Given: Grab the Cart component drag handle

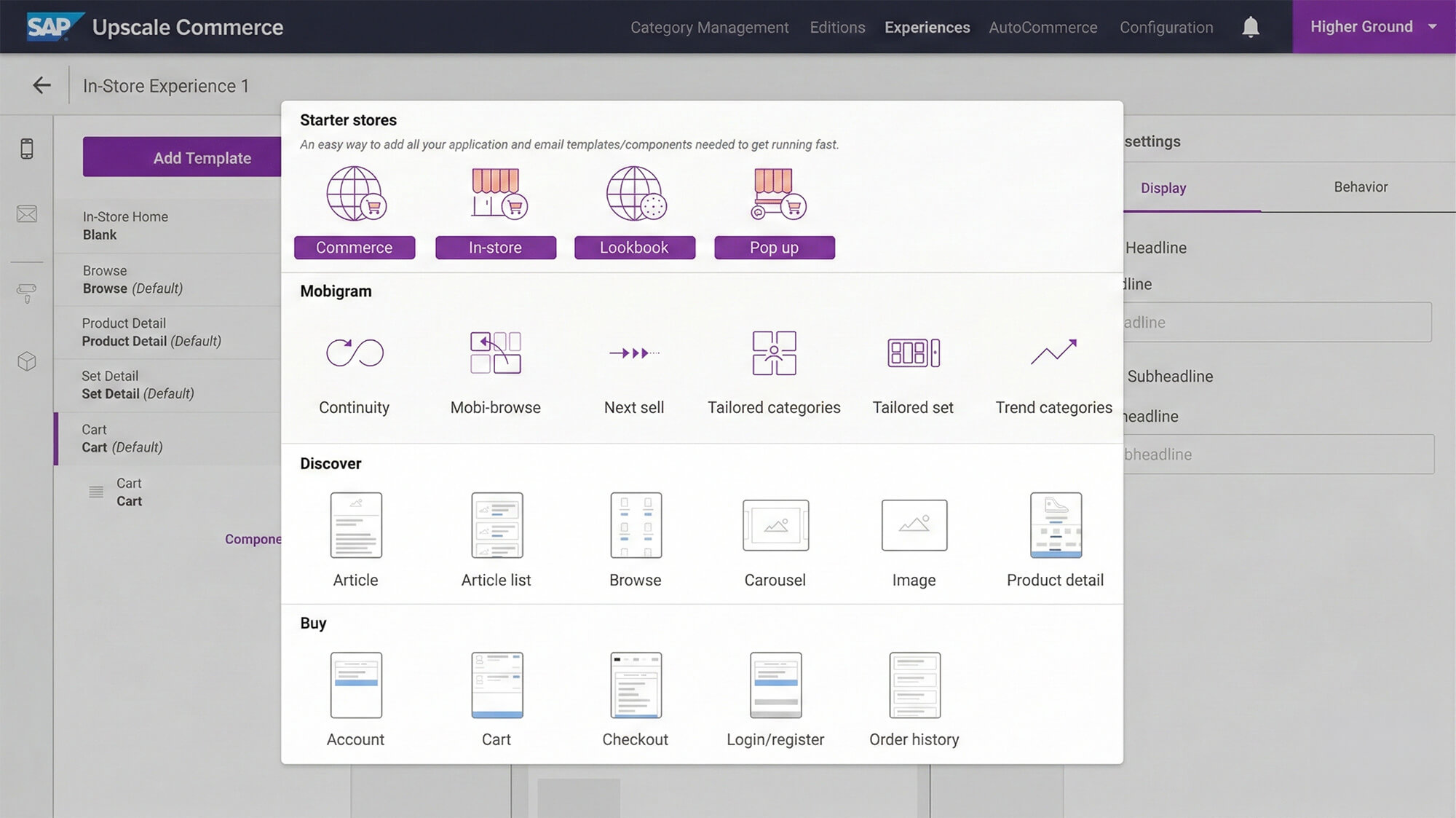Looking at the screenshot, I should [x=96, y=492].
